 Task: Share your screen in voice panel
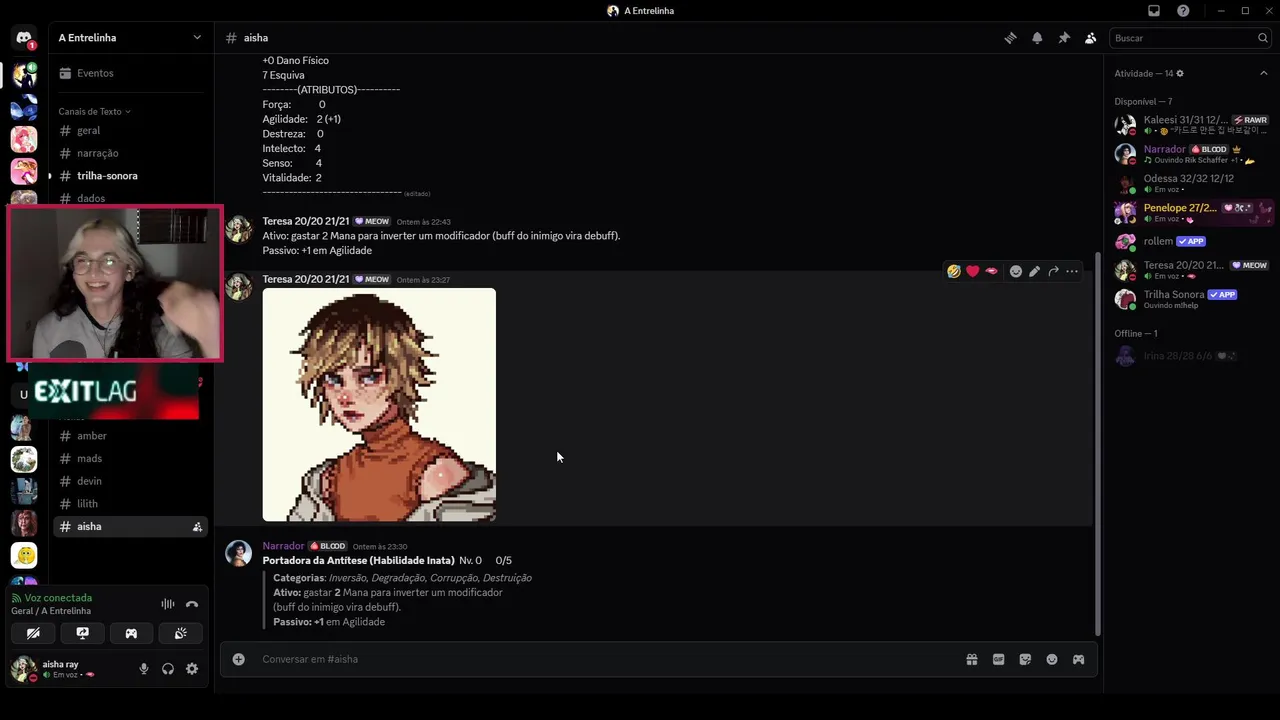[82, 633]
